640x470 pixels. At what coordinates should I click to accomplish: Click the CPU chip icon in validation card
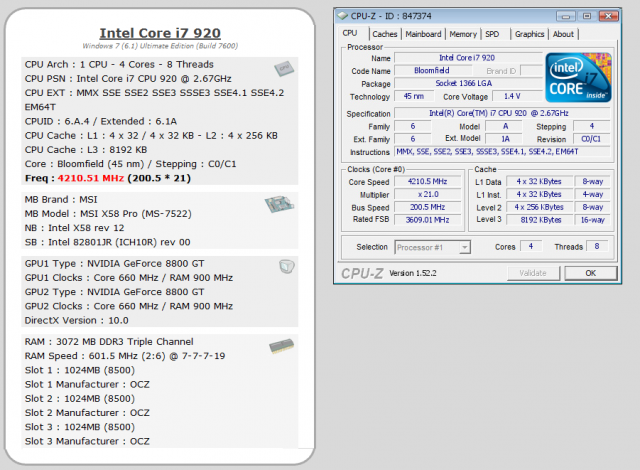[x=284, y=69]
